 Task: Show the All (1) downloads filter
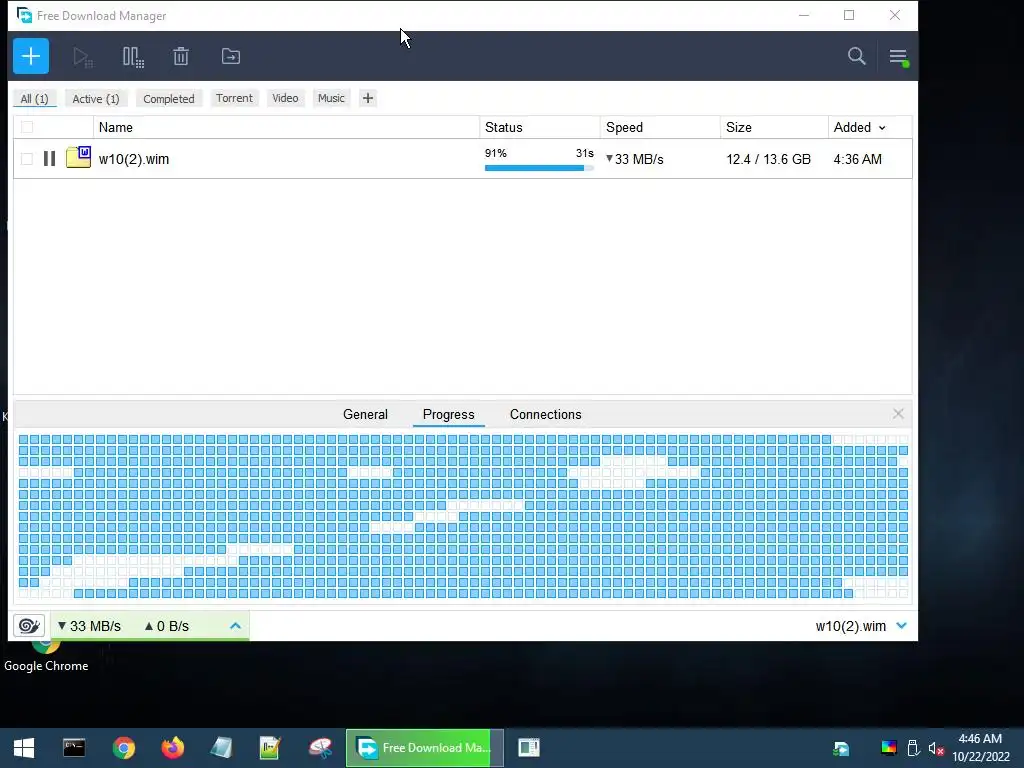[x=35, y=99]
